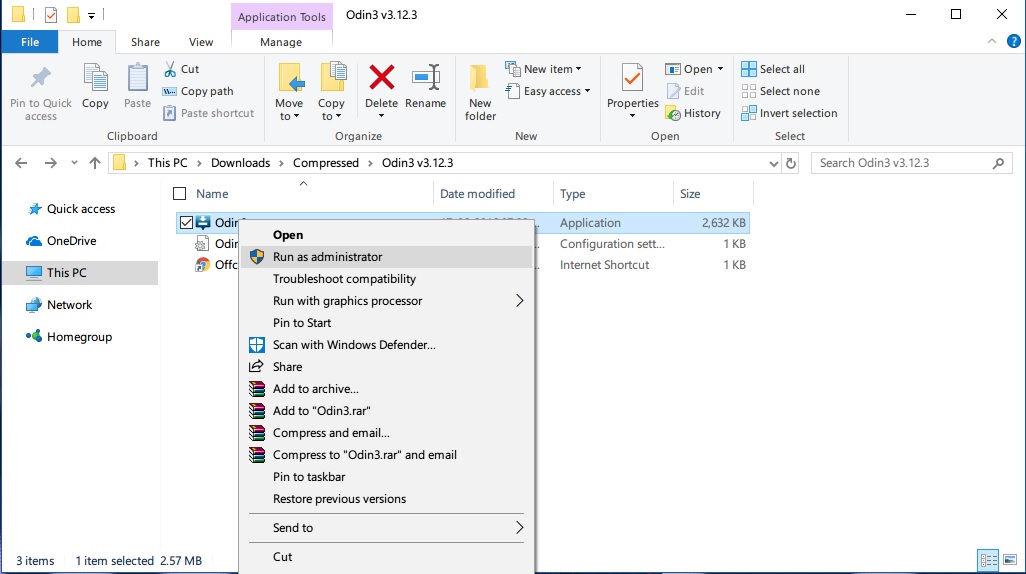Switch to large icons view in status bar
The image size is (1026, 574).
click(1010, 560)
